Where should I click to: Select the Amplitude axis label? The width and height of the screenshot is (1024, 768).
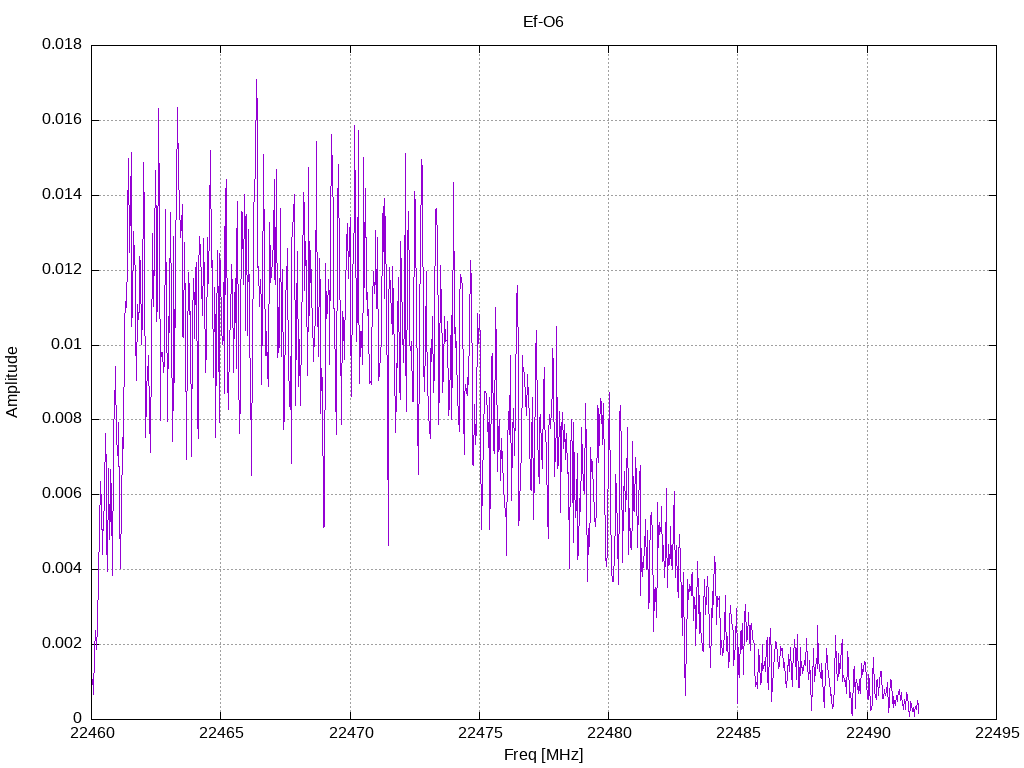coord(12,382)
